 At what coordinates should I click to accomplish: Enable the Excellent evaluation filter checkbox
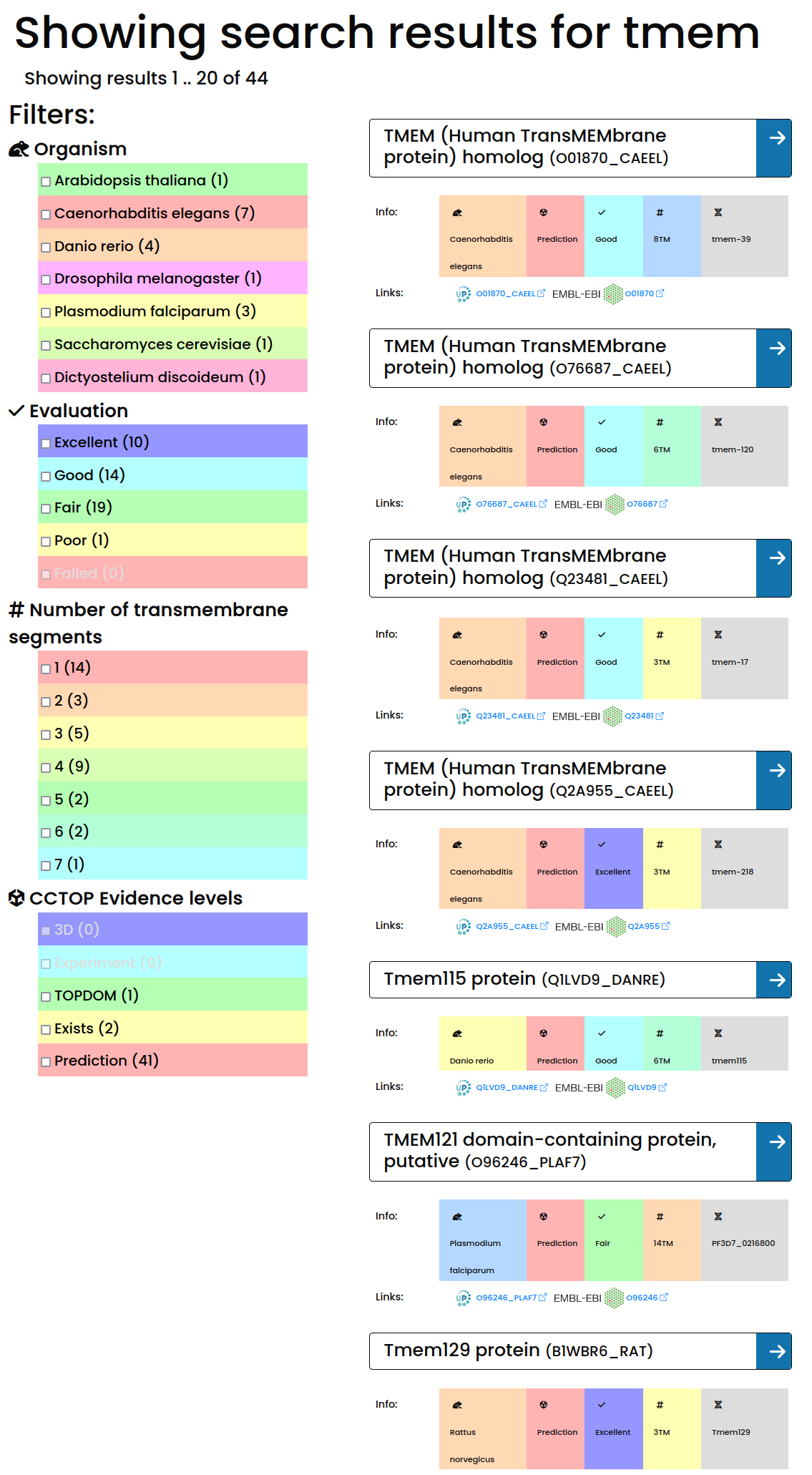(47, 444)
